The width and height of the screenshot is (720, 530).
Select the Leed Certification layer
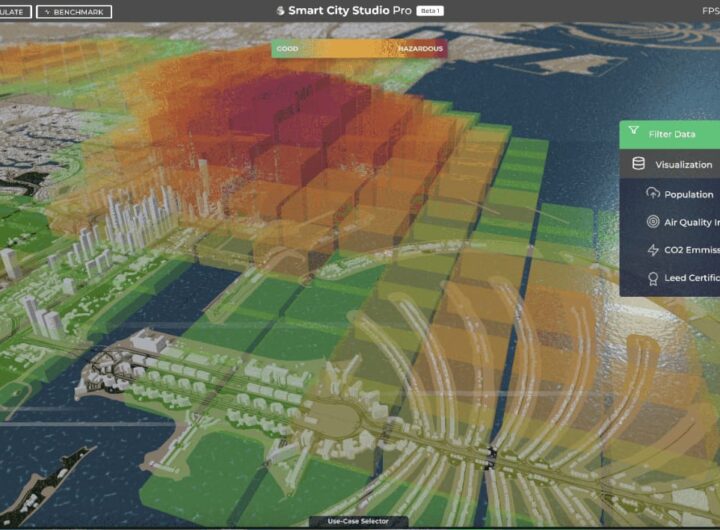point(681,278)
